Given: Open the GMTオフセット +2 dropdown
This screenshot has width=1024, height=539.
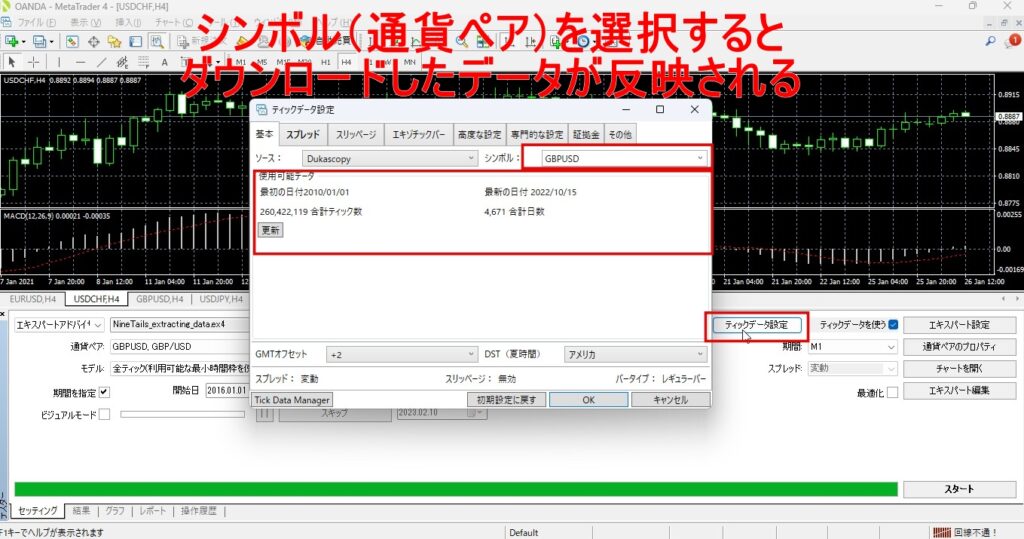Looking at the screenshot, I should pos(401,354).
